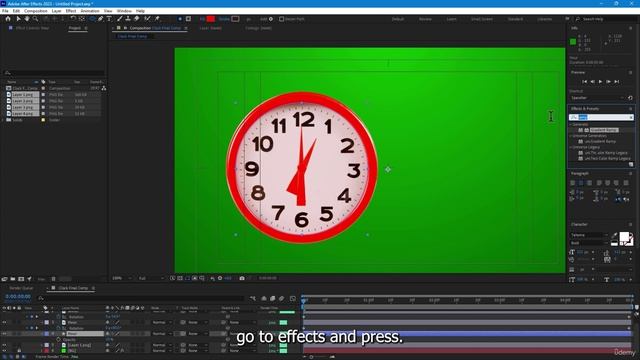Open the Info panel menu
This screenshot has width=640, height=360.
631,28
